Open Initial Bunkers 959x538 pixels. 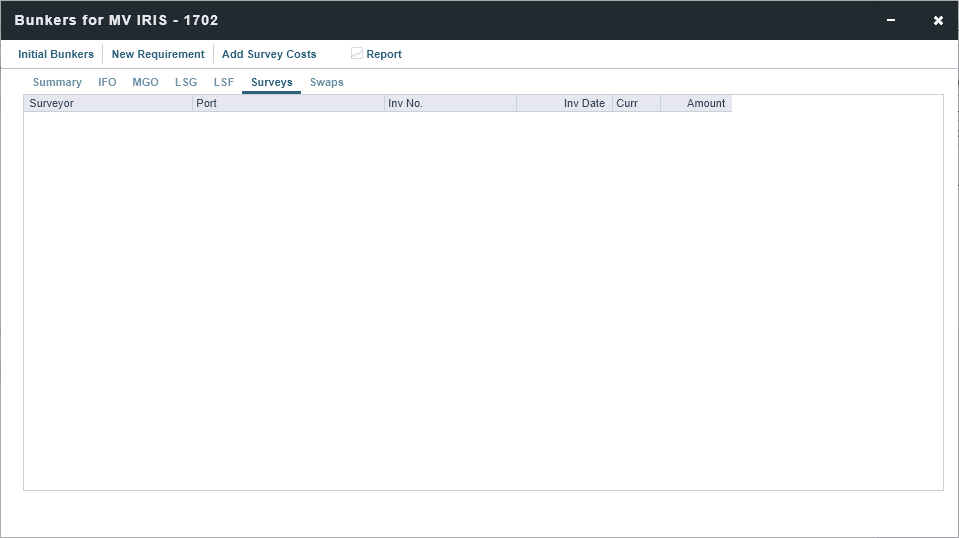tap(56, 54)
